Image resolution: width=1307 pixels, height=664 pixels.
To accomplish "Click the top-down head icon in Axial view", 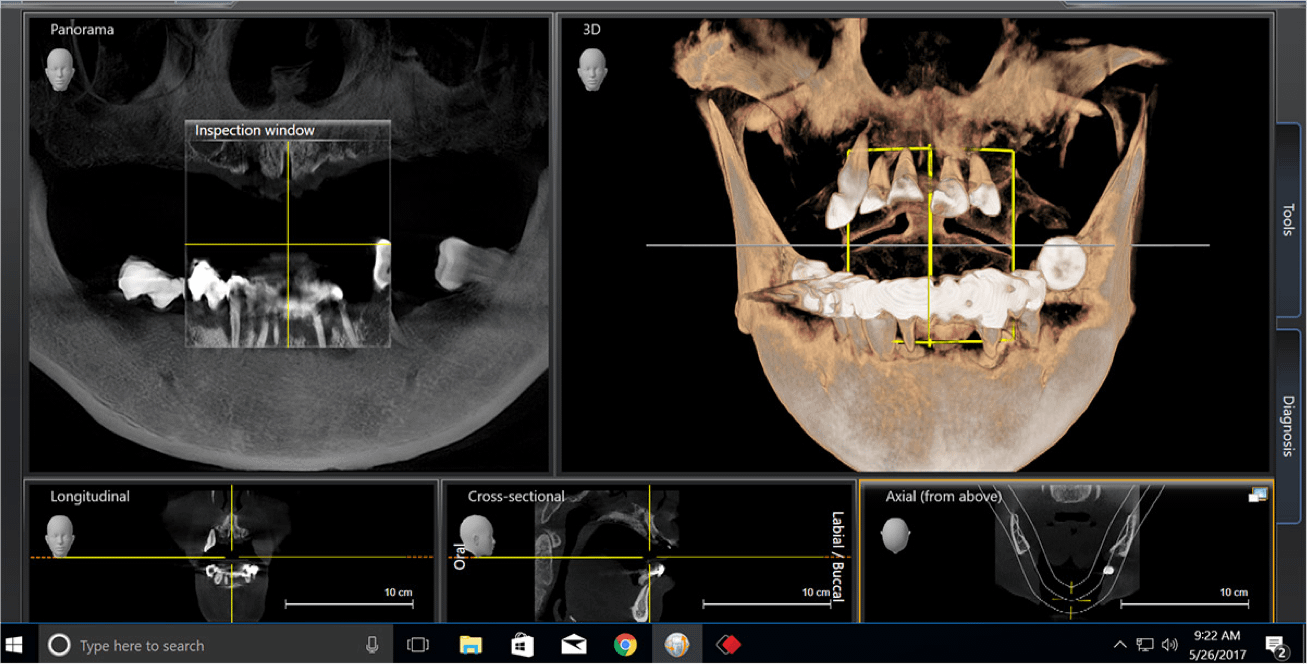I will [896, 535].
